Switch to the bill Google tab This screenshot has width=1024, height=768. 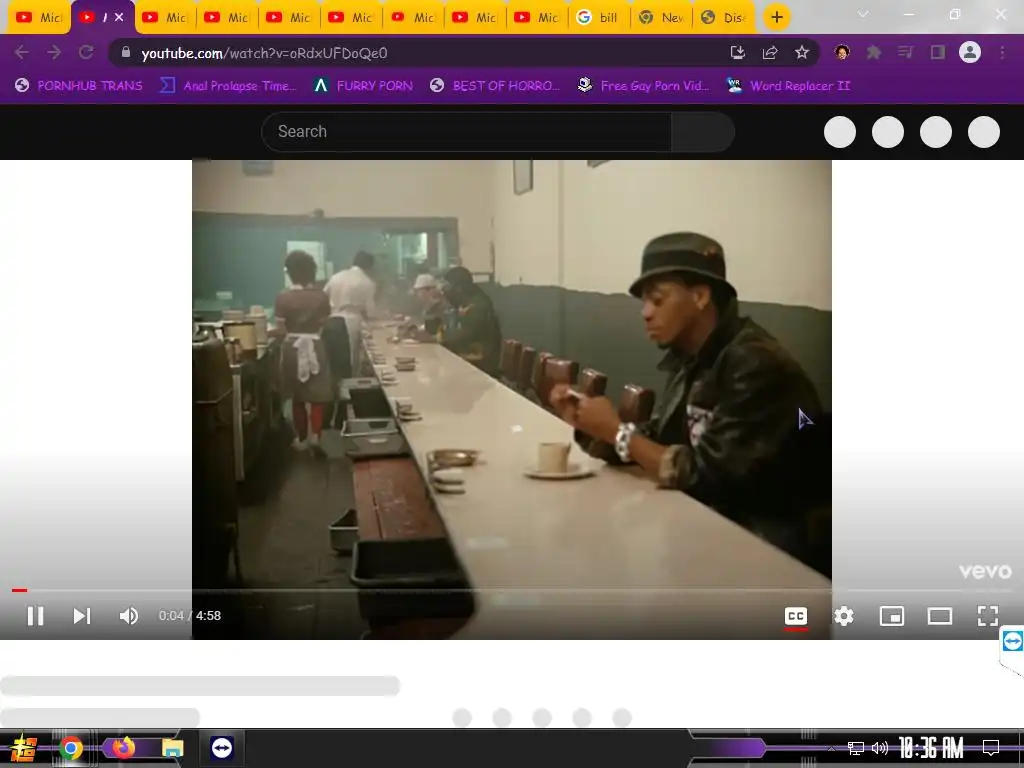pyautogui.click(x=599, y=18)
